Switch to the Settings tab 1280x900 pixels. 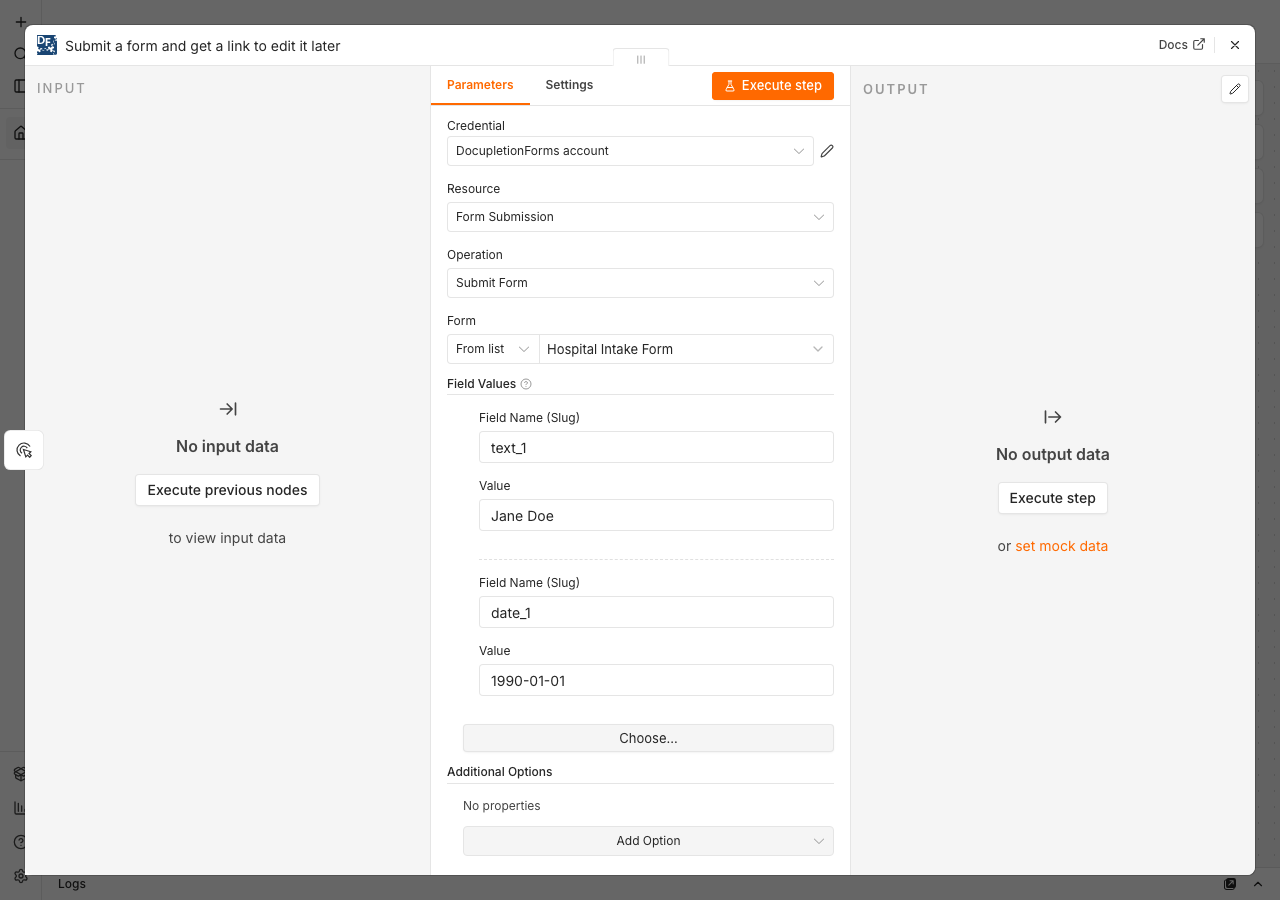[x=569, y=85]
